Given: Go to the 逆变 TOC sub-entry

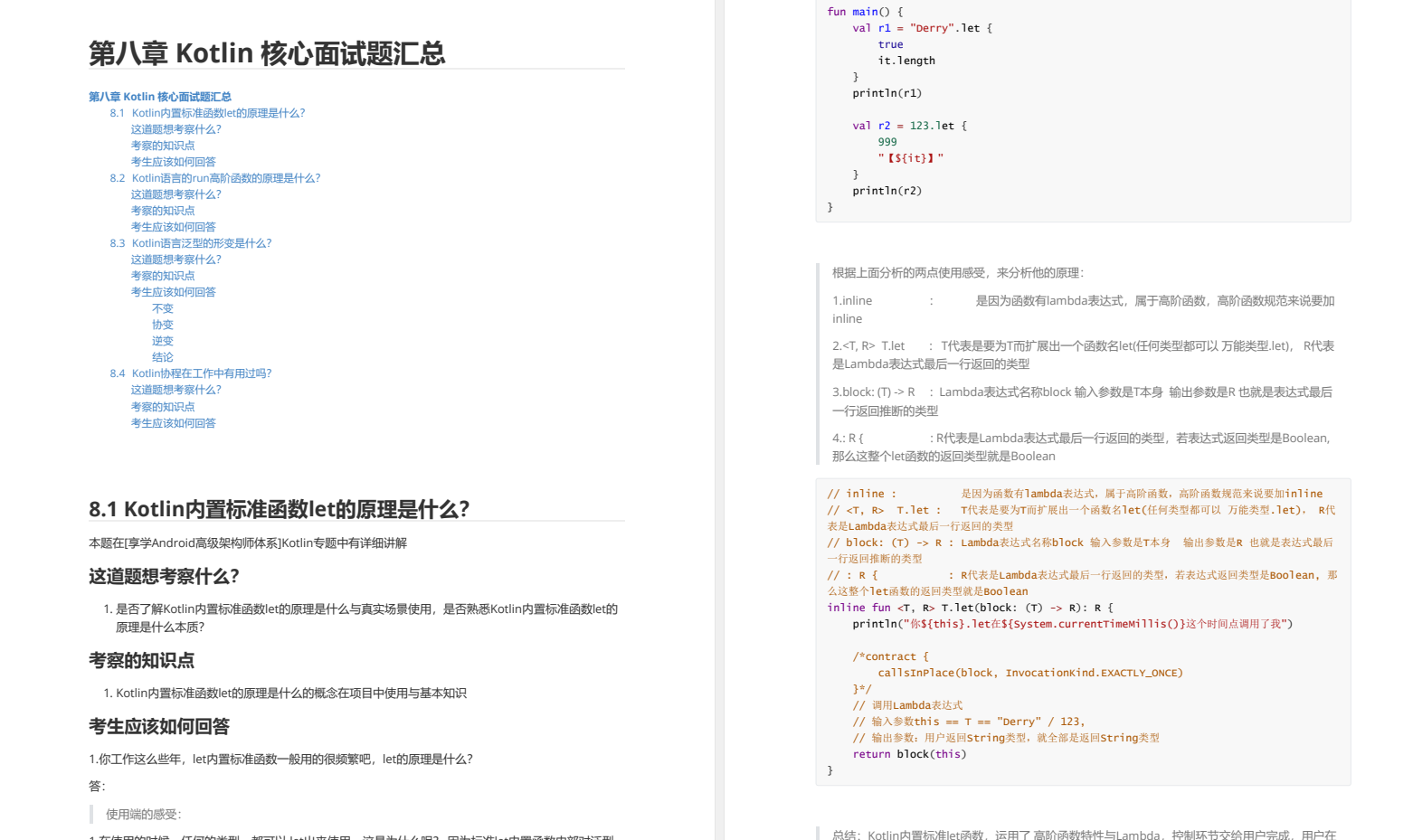Looking at the screenshot, I should 163,341.
